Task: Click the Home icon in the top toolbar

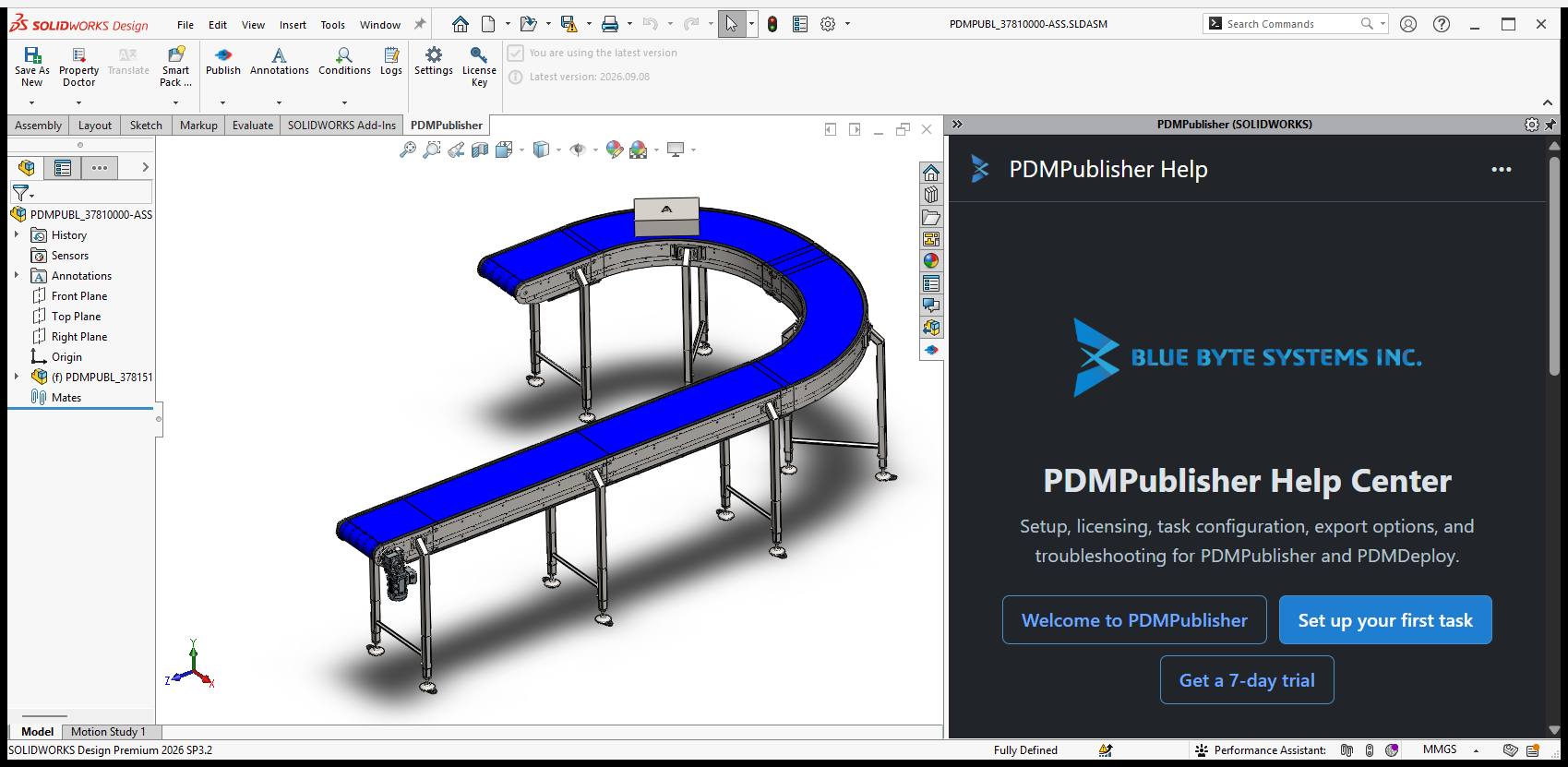Action: coord(460,24)
